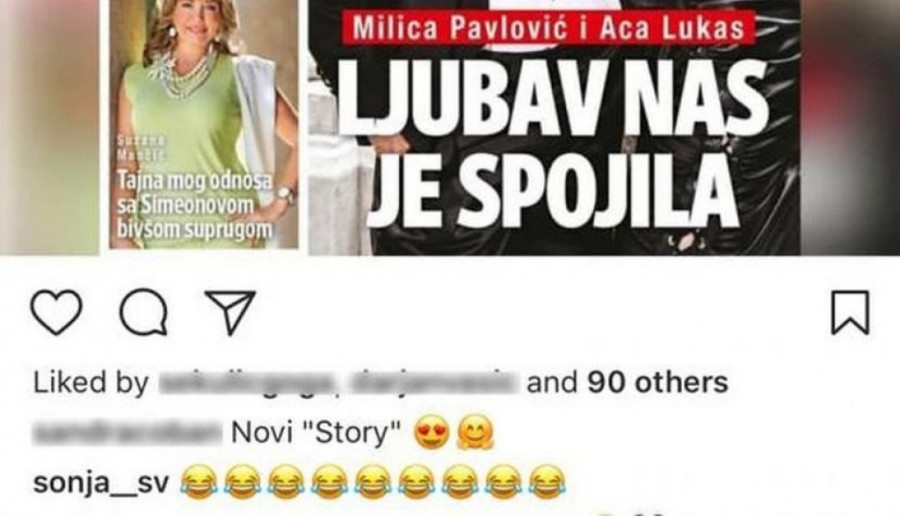Open comments via speech bubble icon
Viewport: 900px width, 516px height.
click(x=143, y=312)
